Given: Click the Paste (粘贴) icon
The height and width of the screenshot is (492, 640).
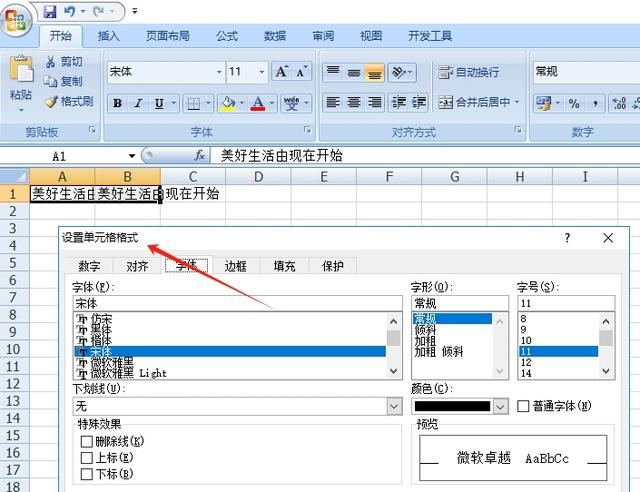Looking at the screenshot, I should (x=21, y=69).
